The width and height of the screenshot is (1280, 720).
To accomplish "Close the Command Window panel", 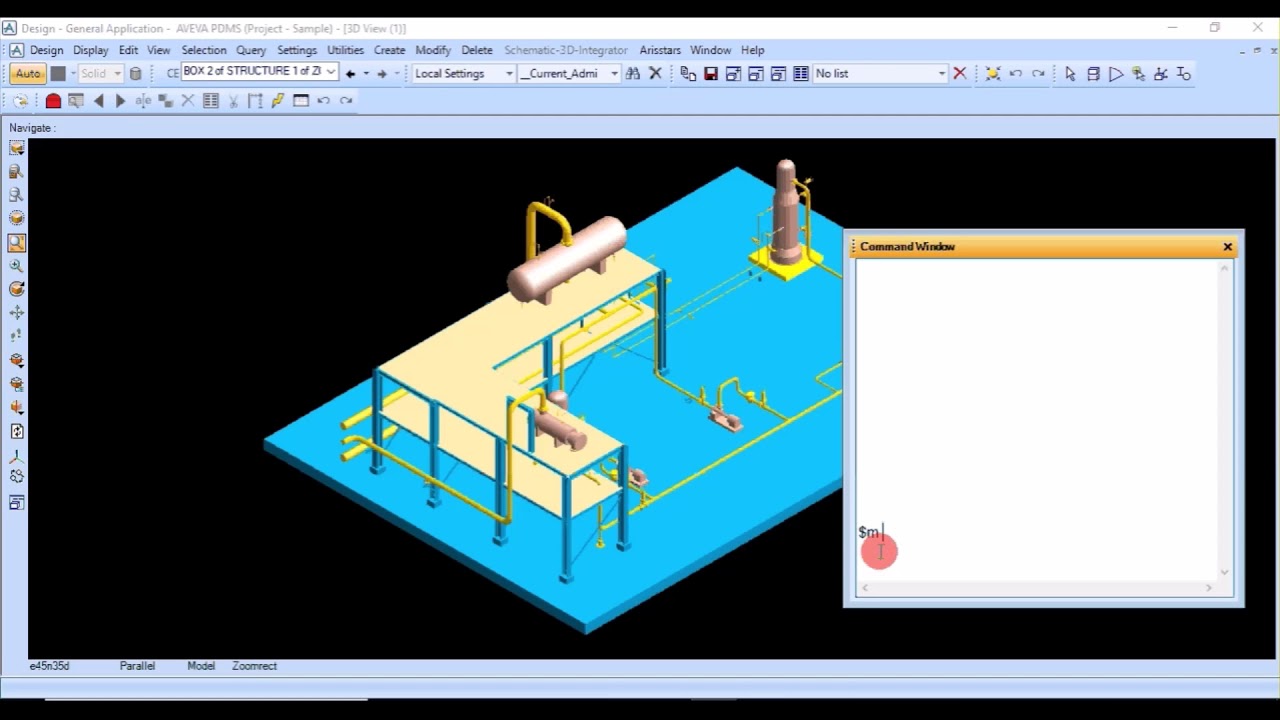I will point(1228,247).
